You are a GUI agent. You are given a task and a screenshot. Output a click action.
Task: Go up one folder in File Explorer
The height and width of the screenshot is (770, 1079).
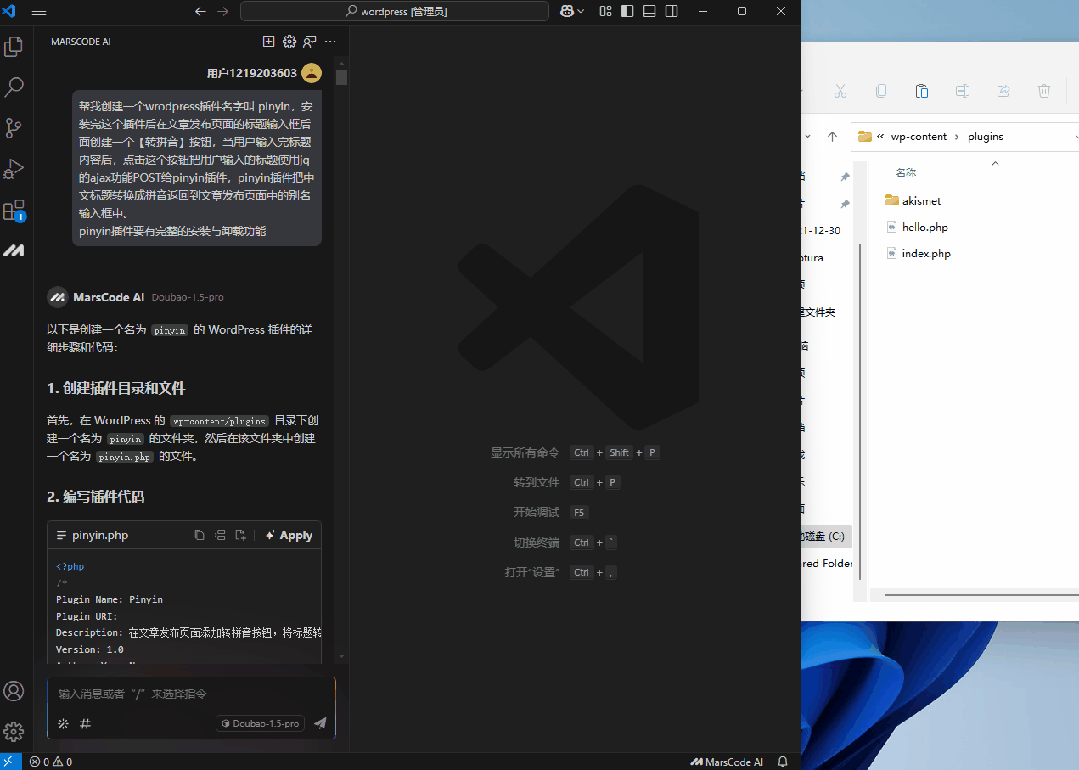point(832,136)
